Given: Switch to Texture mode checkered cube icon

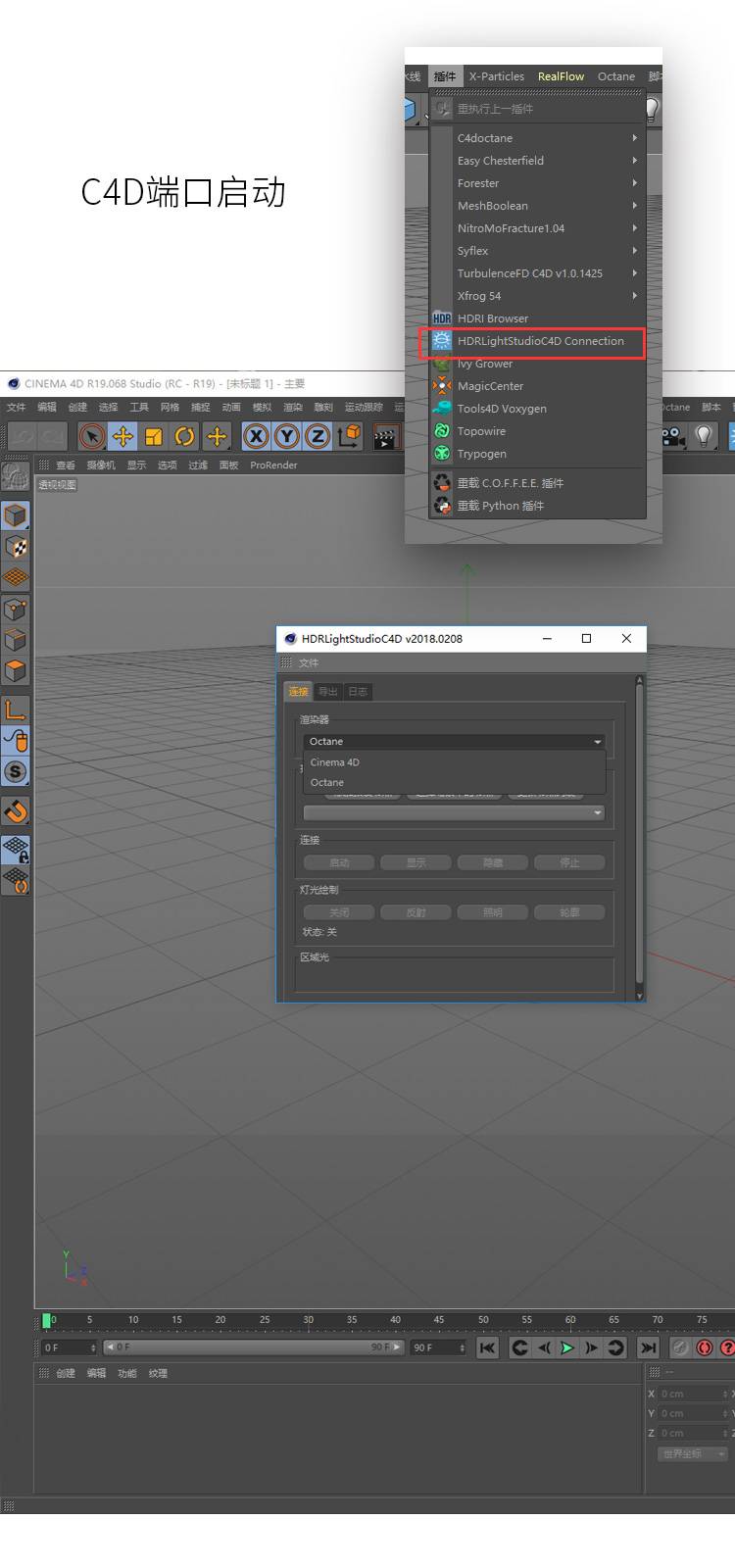Looking at the screenshot, I should pos(15,547).
